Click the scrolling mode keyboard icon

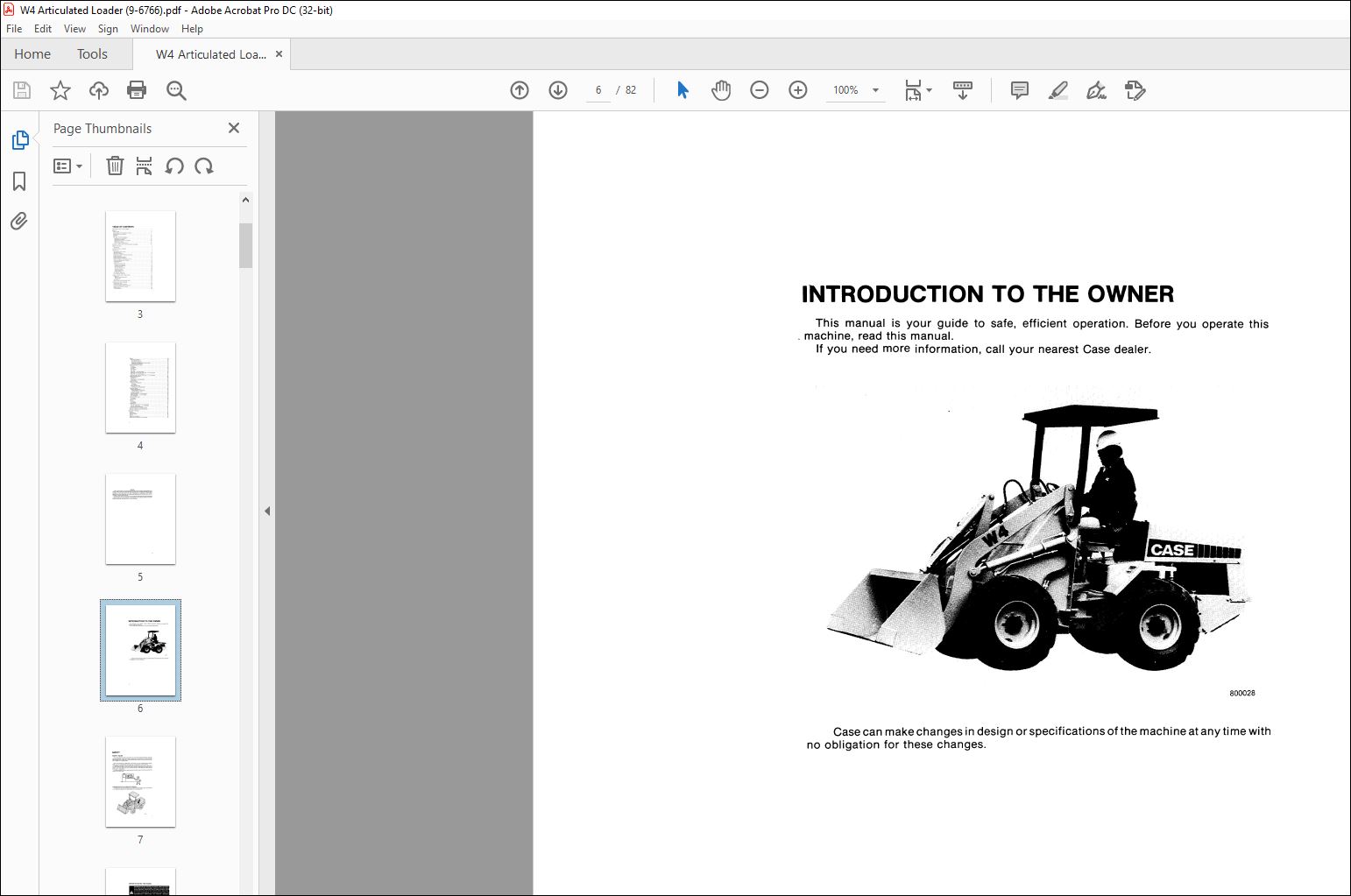963,90
